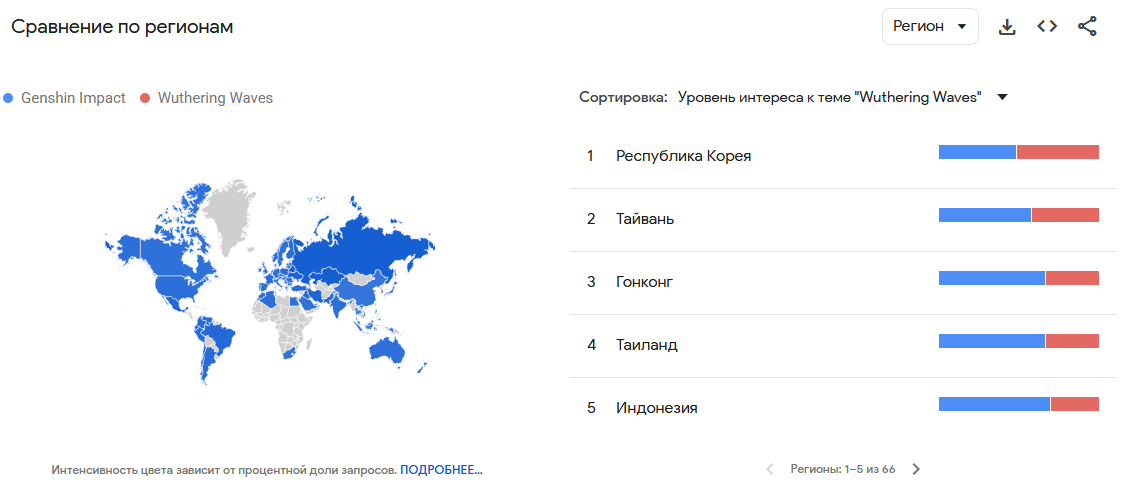
Task: Go to next page of regions
Action: 916,468
